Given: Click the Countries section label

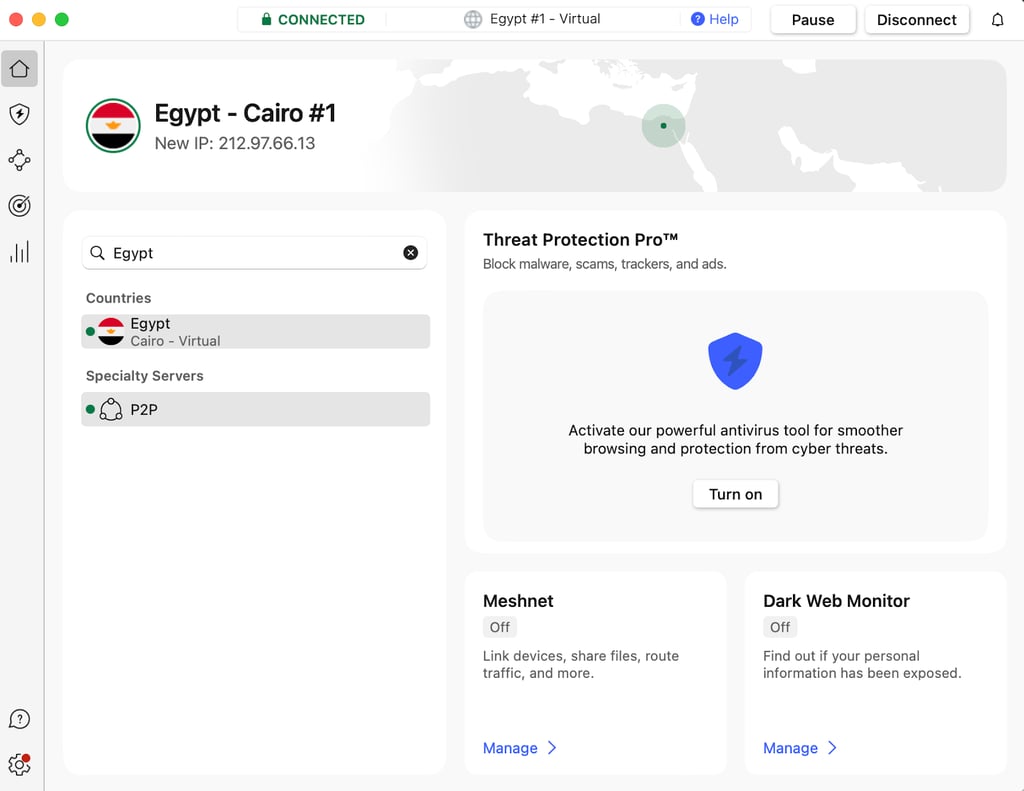Looking at the screenshot, I should (118, 298).
